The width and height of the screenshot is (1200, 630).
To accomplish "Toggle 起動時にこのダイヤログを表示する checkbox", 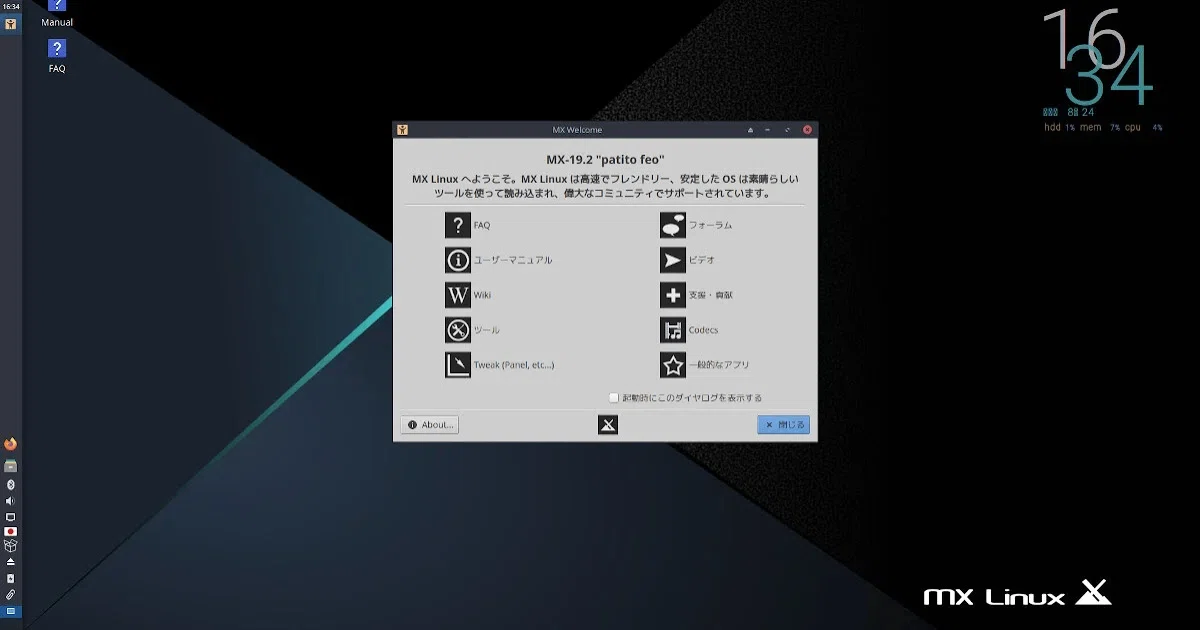I will click(614, 397).
